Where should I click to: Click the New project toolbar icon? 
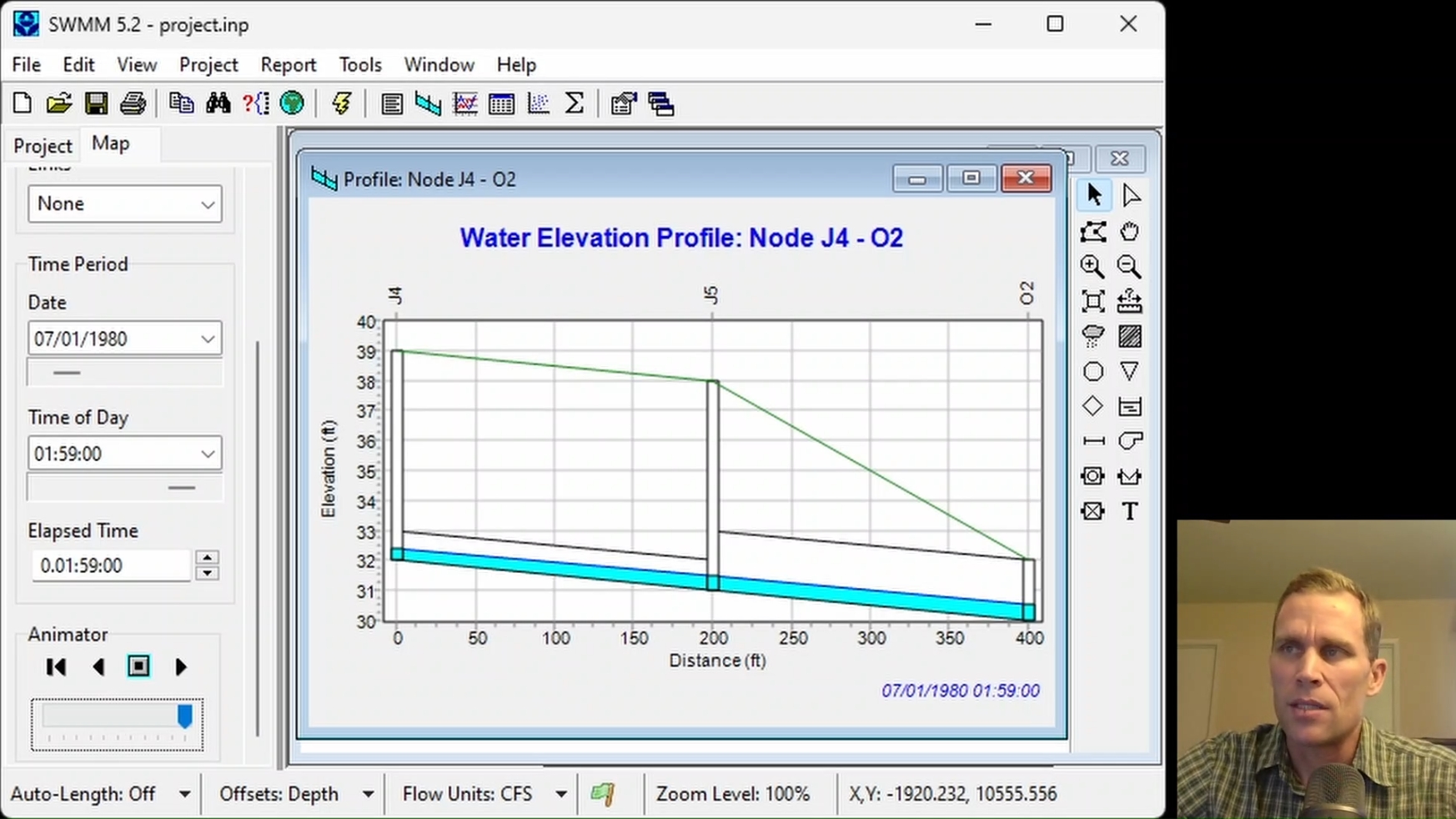pos(23,103)
